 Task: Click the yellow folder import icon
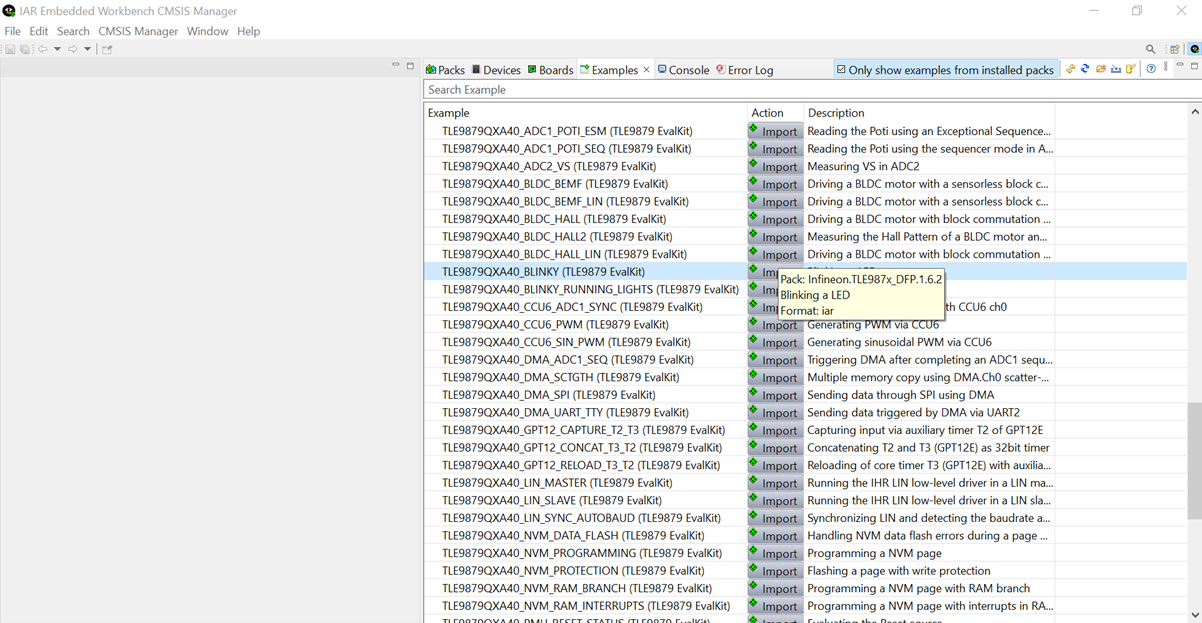(x=1100, y=69)
